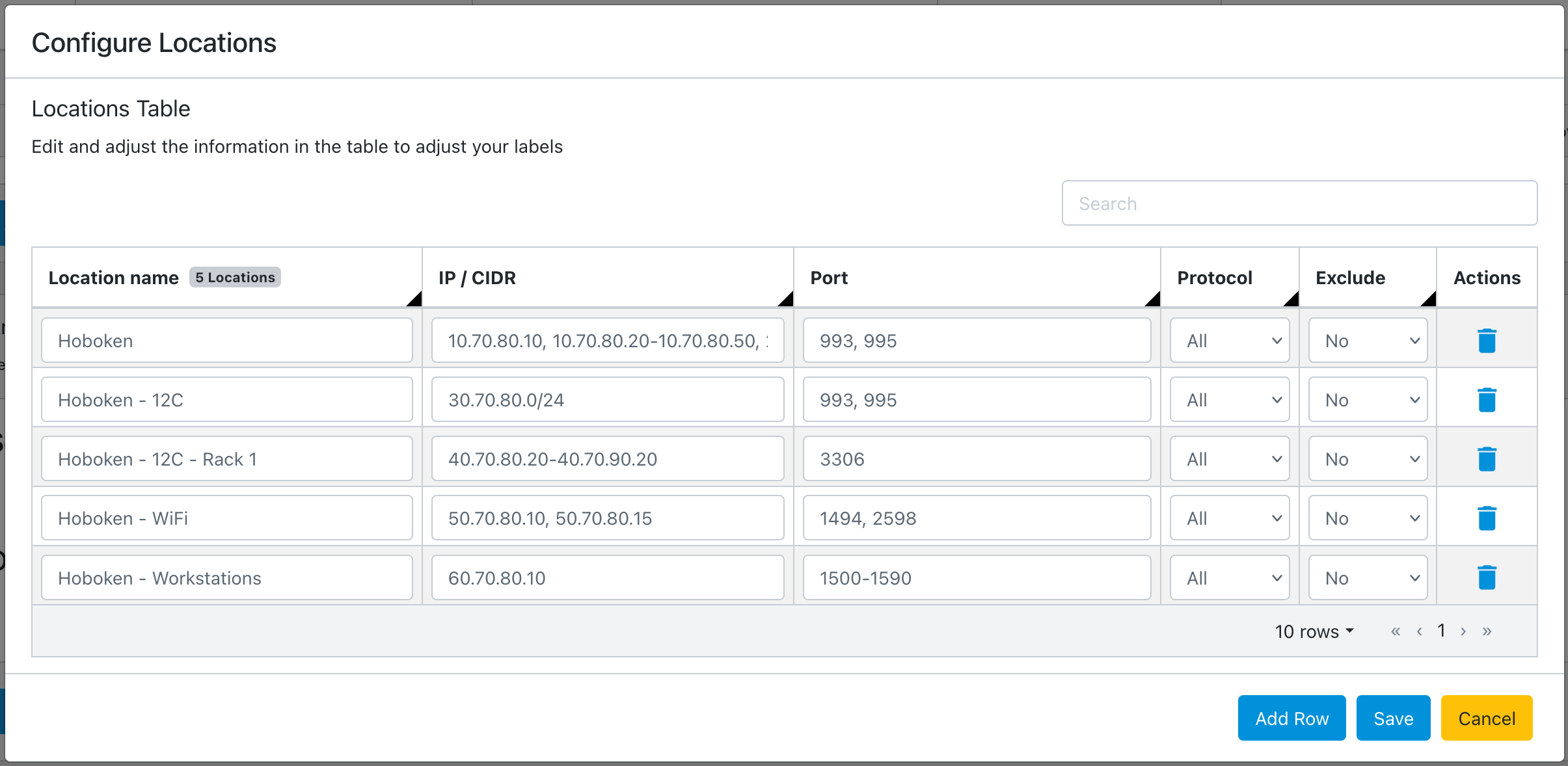Screen dimensions: 1568x766
Task: Edit IP field starting 10.70.80.10
Action: (x=608, y=341)
